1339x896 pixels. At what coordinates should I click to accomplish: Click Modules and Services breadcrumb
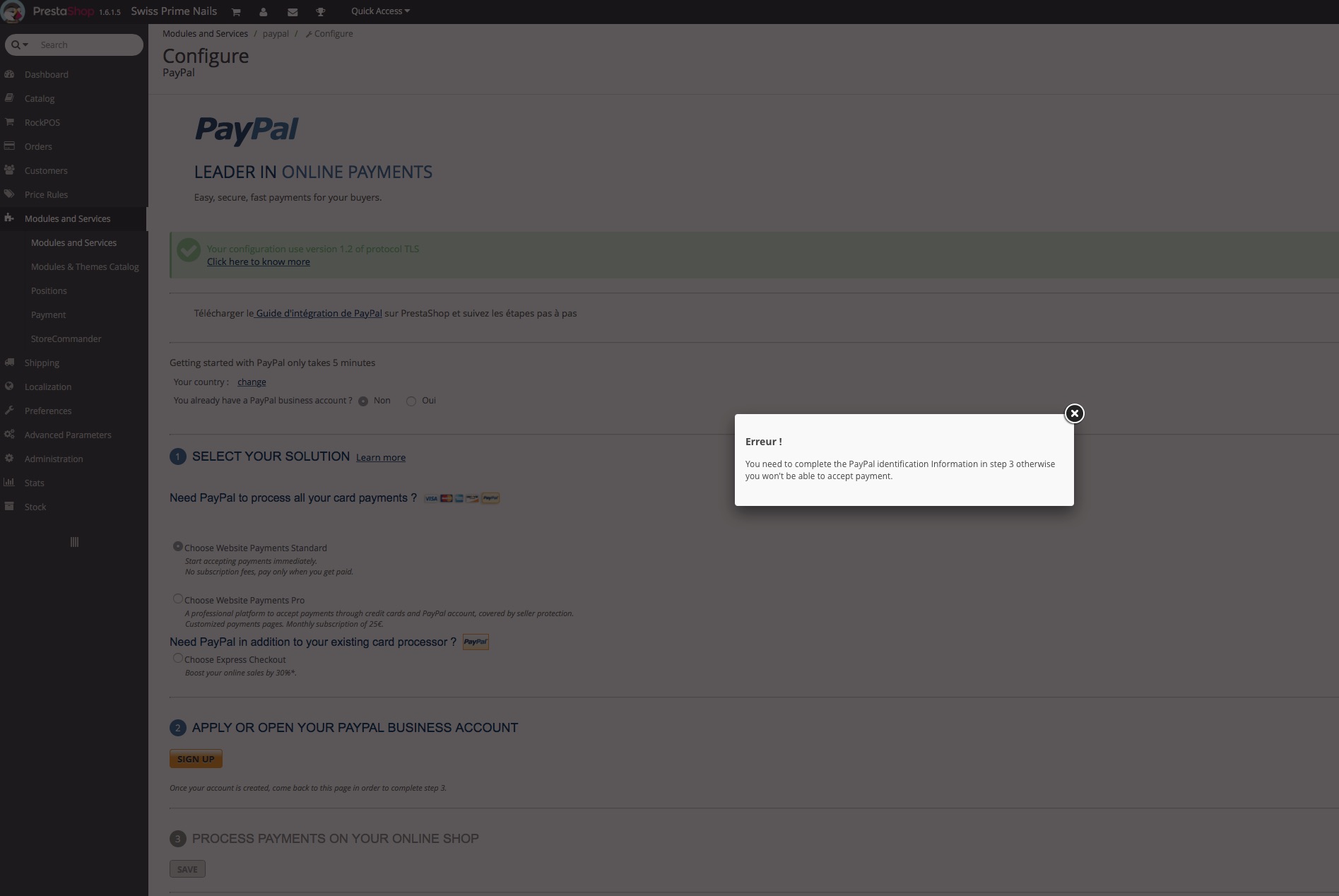(205, 33)
